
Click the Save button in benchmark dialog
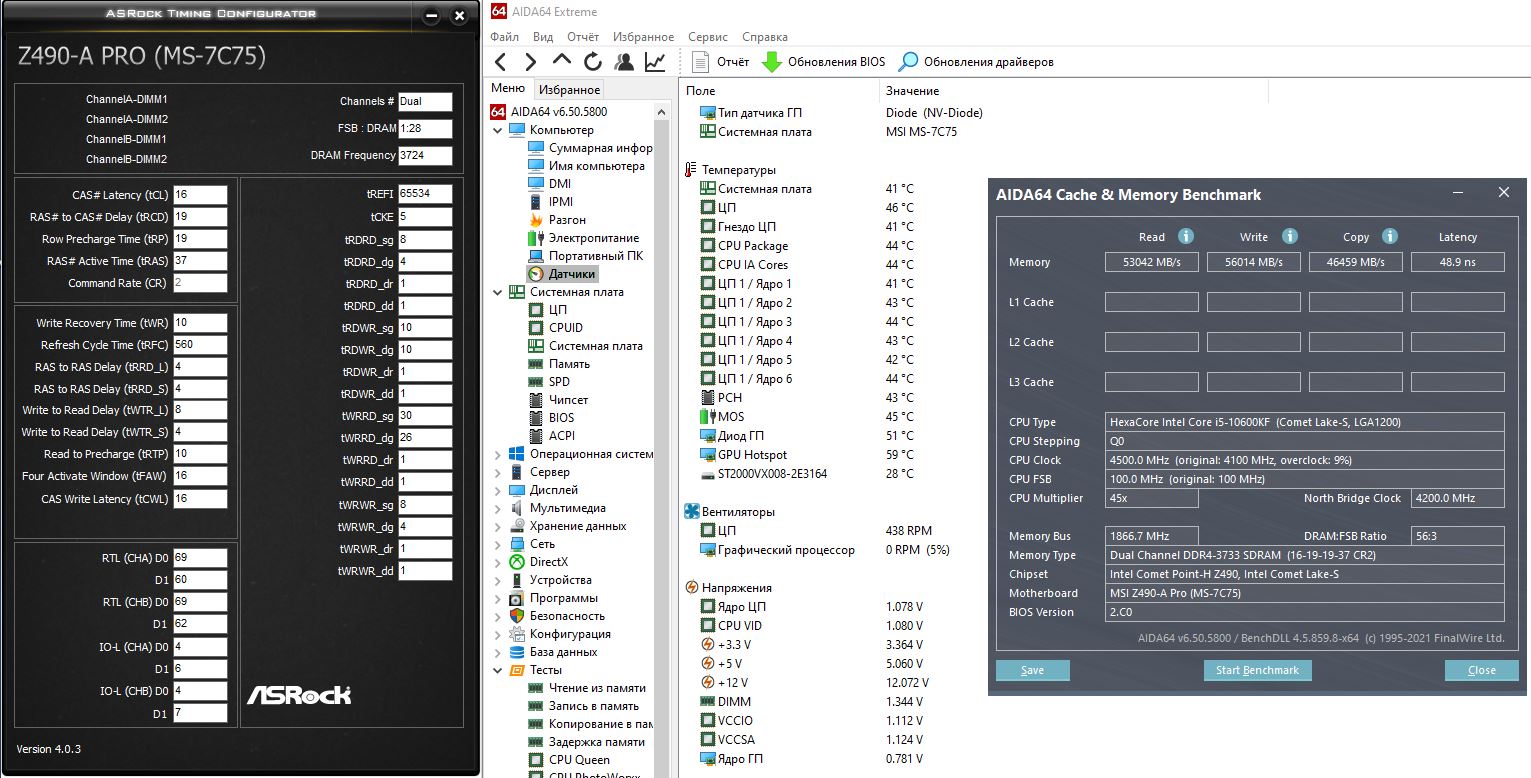pos(1033,670)
